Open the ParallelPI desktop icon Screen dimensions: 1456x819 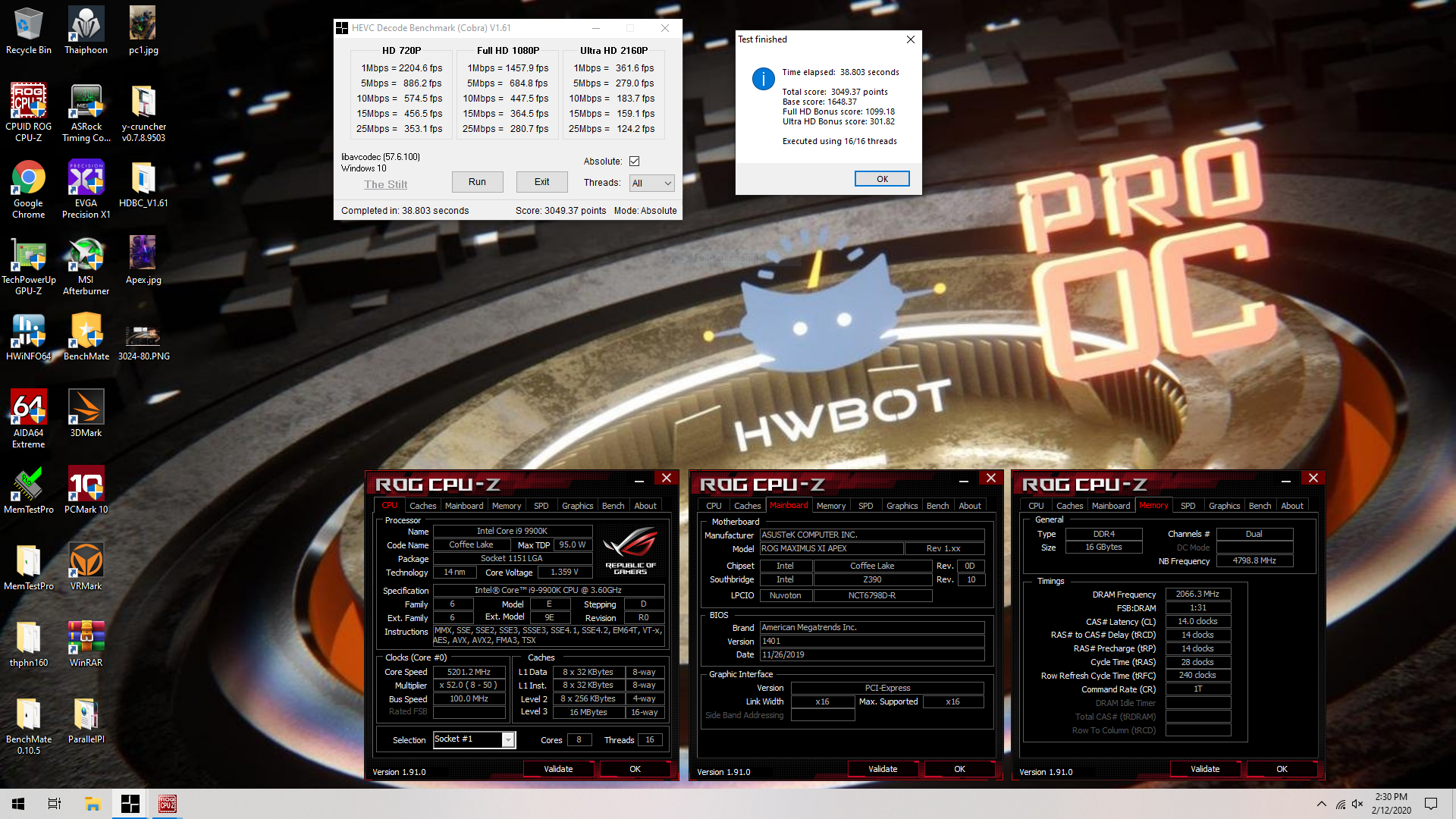[x=86, y=720]
